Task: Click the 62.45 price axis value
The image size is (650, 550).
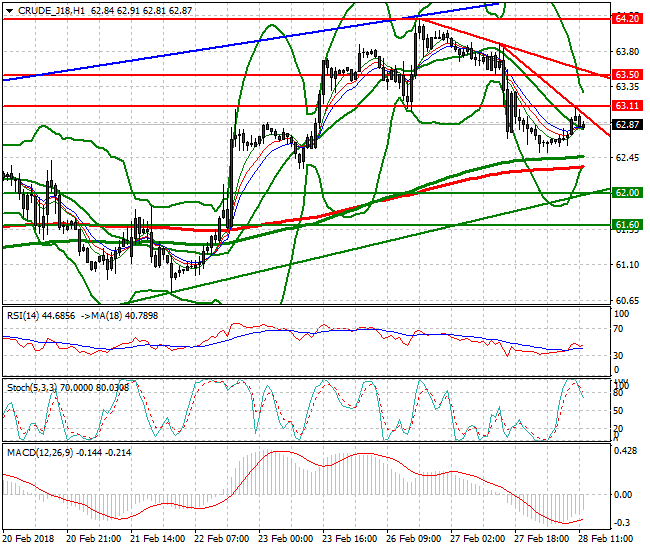Action: click(627, 158)
